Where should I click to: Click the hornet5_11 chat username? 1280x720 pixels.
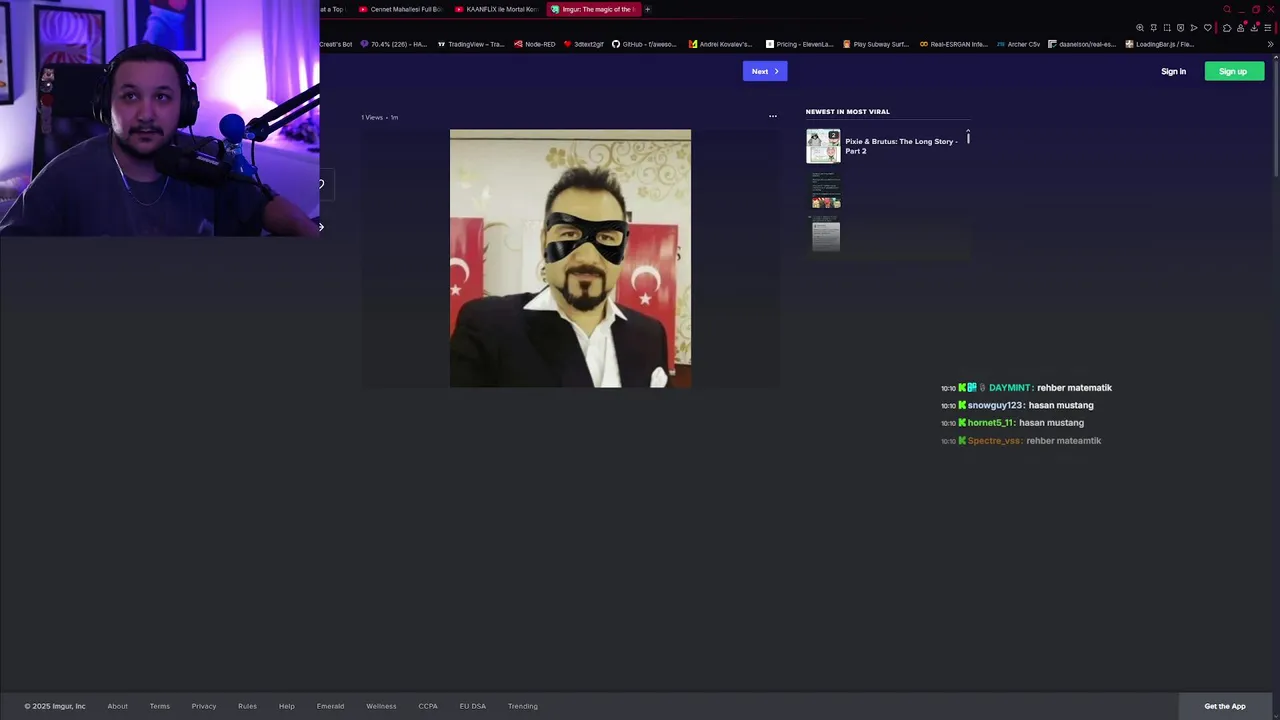tap(990, 423)
